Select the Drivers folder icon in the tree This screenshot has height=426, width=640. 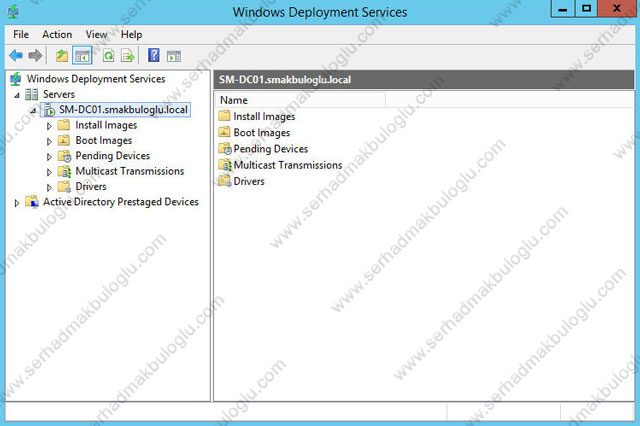click(64, 187)
